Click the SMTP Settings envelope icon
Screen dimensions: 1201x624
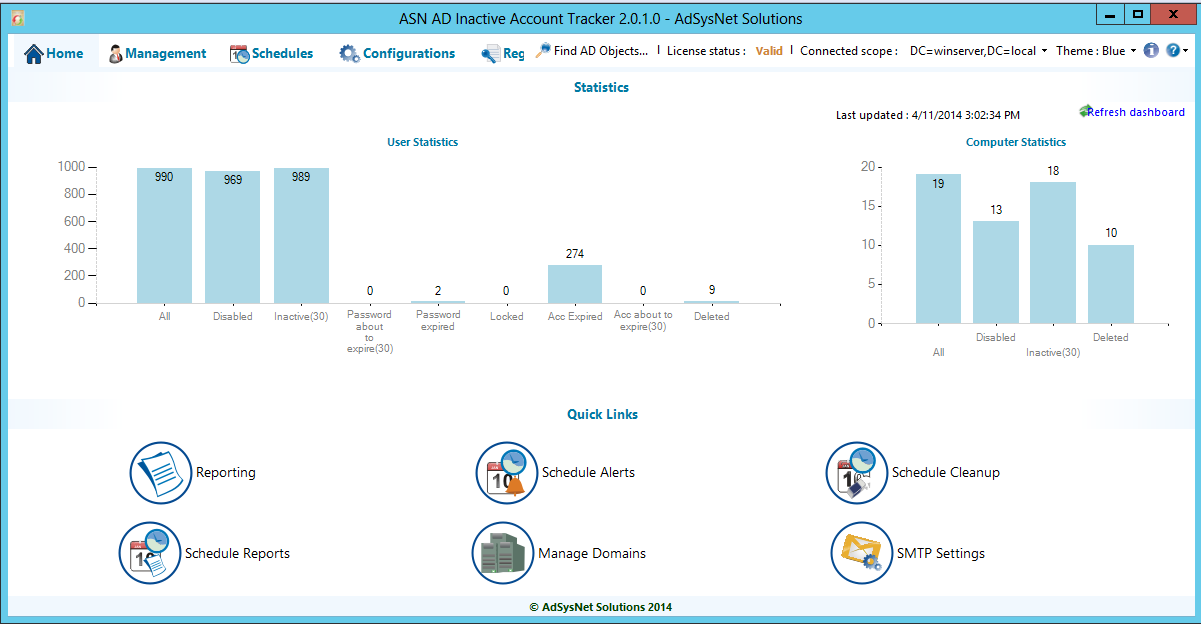point(862,553)
